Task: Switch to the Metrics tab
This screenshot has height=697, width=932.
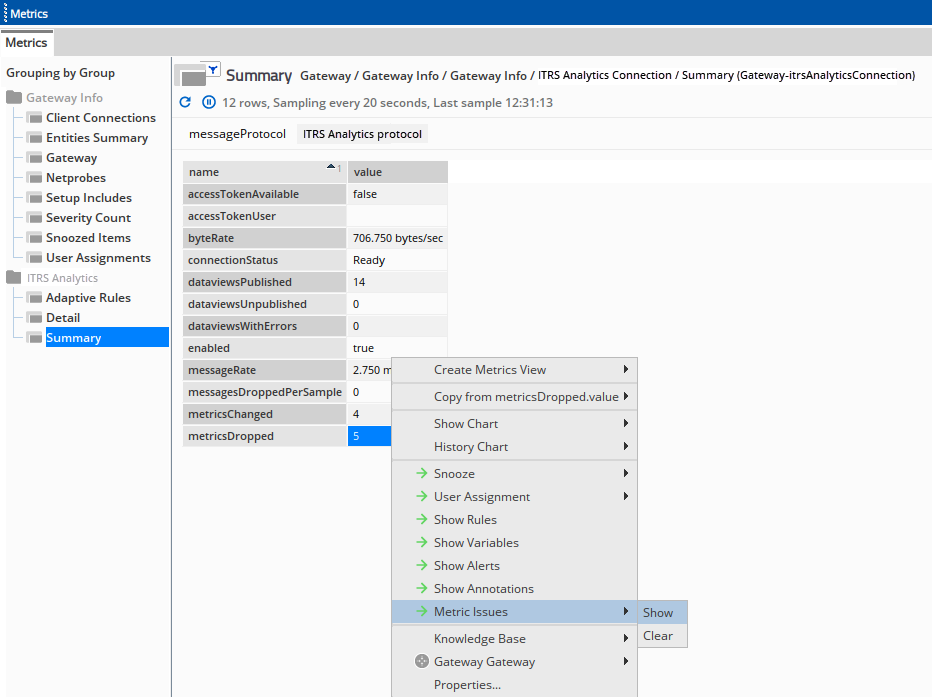Action: tap(26, 43)
